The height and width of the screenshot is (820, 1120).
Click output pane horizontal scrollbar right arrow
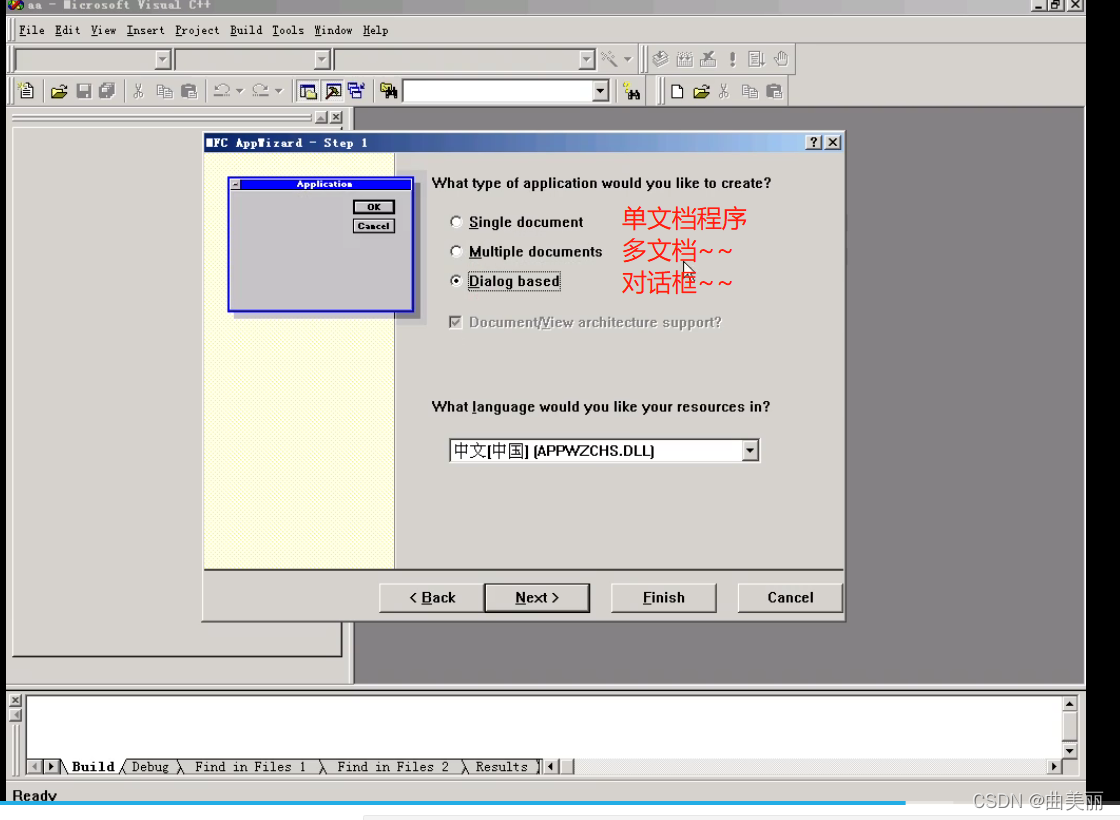1054,766
